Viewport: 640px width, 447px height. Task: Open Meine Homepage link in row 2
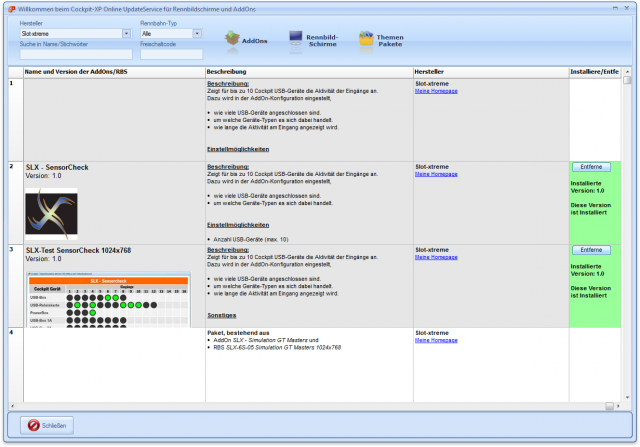(437, 174)
